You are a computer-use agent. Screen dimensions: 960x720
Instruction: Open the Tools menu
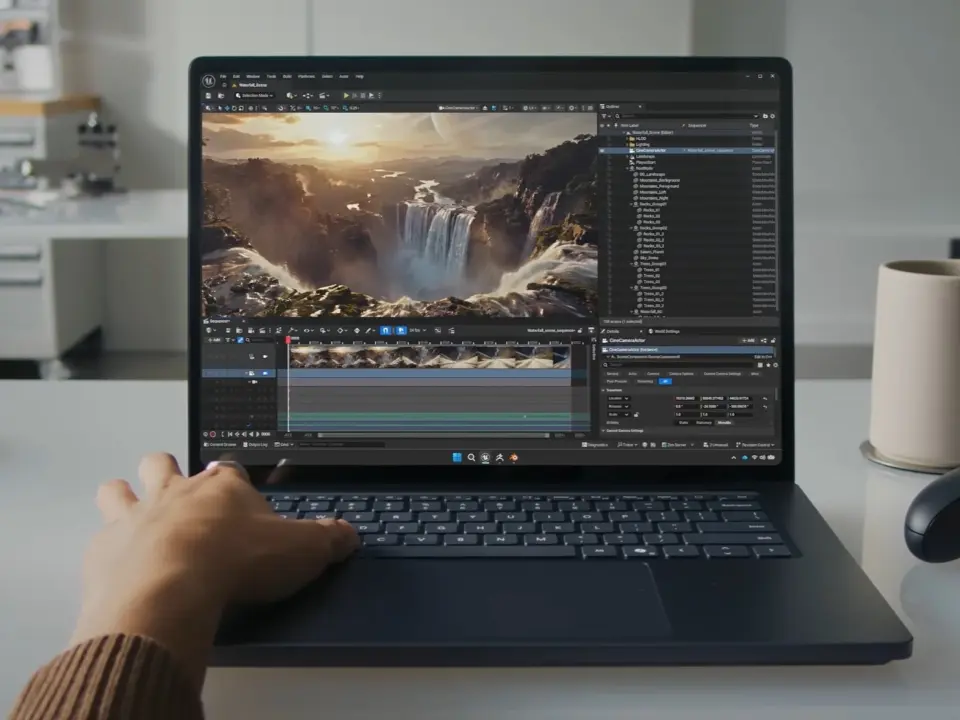271,77
